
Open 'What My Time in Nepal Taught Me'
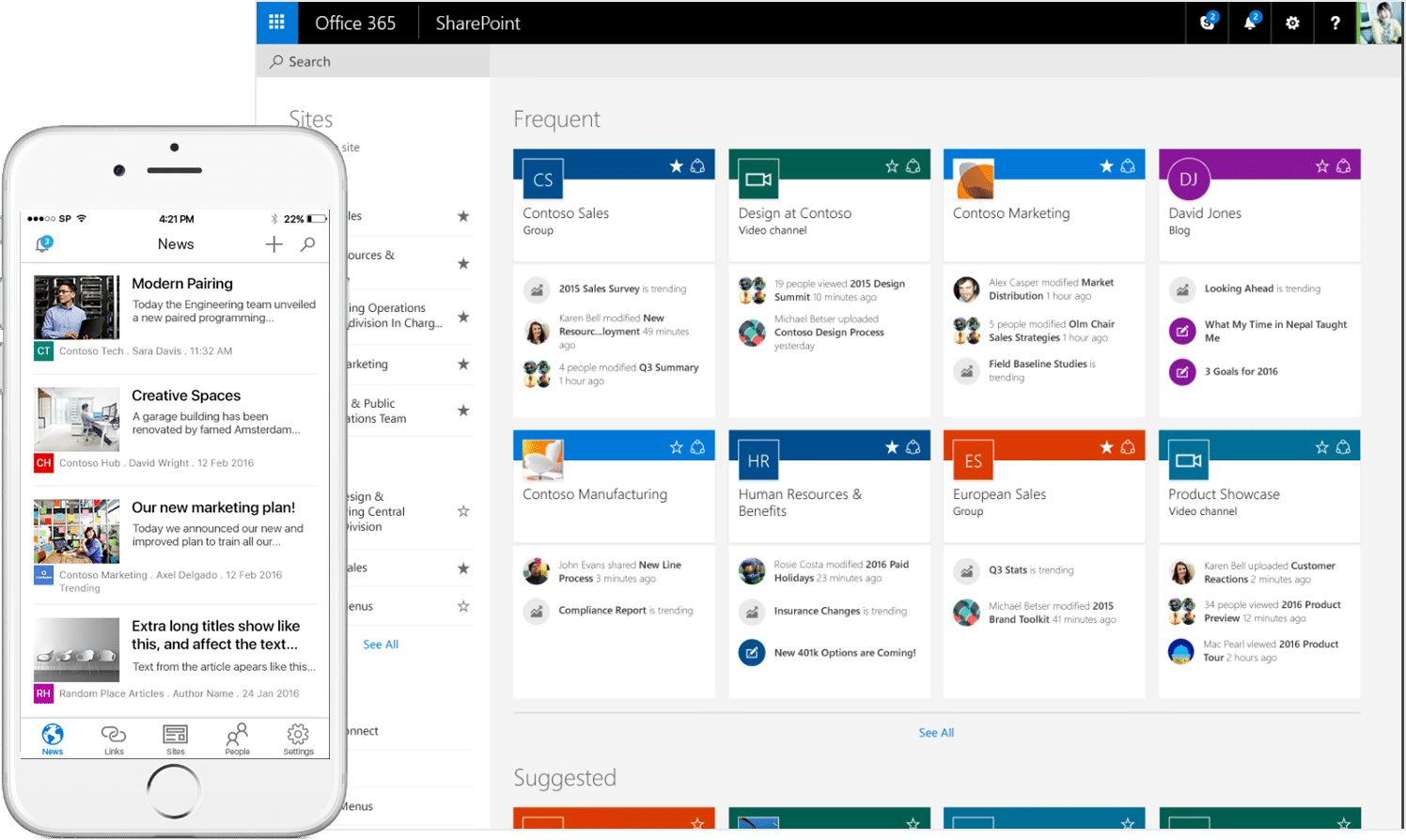pyautogui.click(x=1275, y=331)
